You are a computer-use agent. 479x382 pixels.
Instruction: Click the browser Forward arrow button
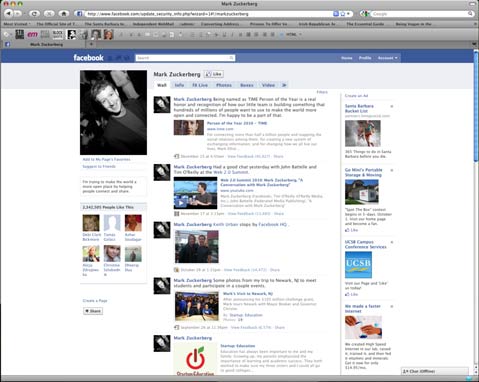tap(18, 14)
